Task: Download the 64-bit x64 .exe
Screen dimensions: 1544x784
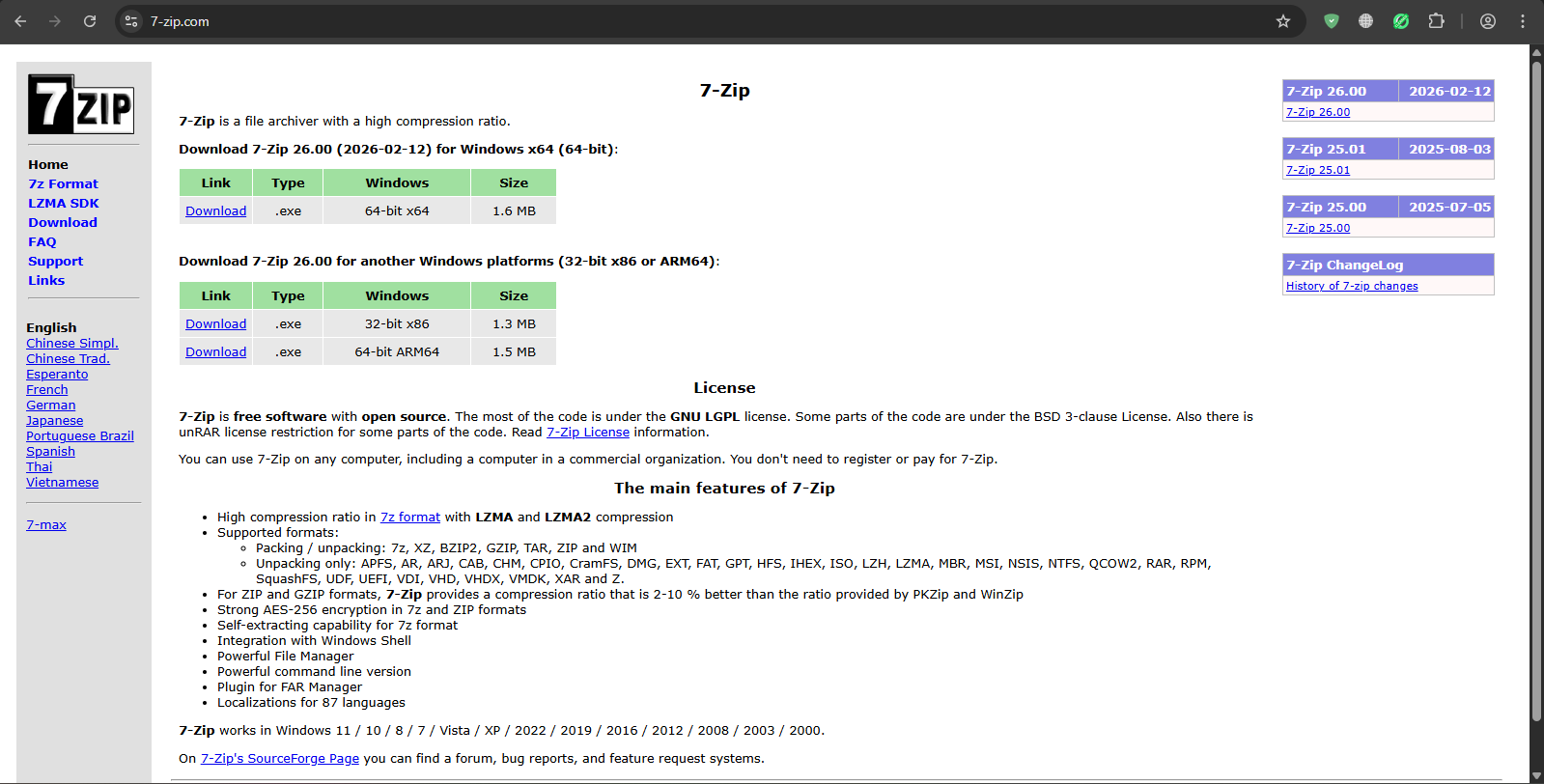Action: tap(216, 211)
